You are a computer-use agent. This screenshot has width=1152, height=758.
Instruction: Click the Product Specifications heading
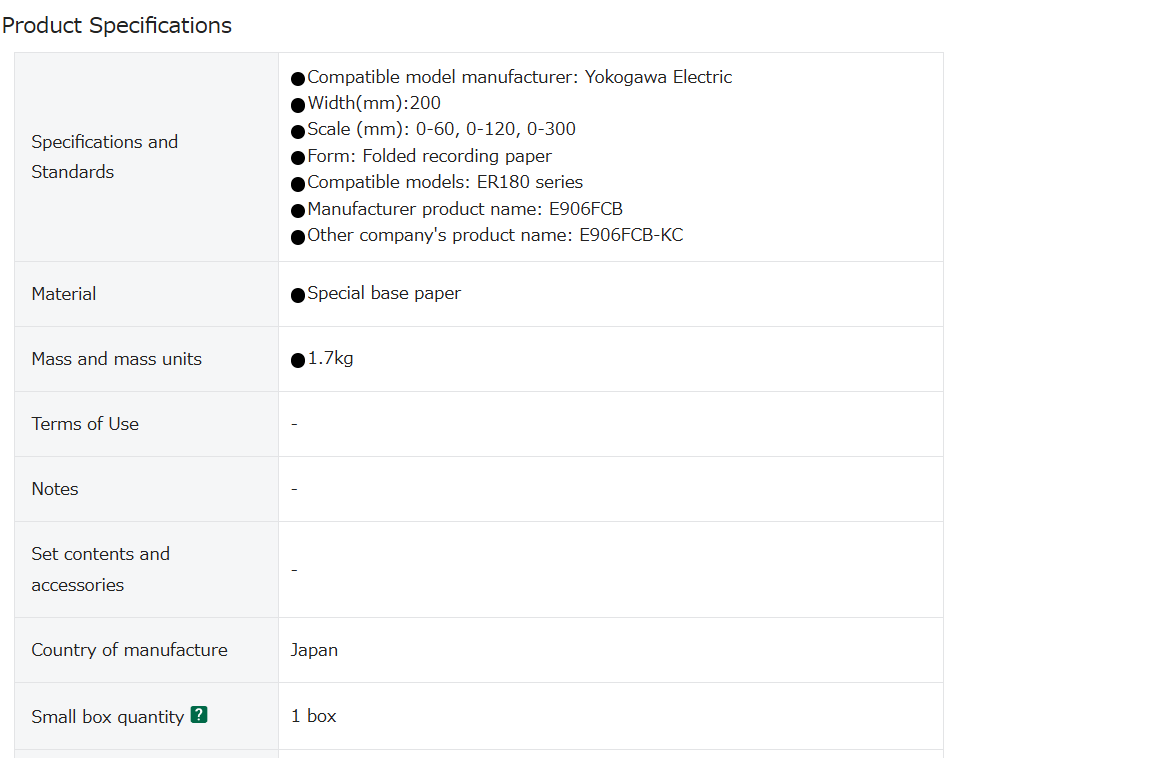tap(117, 26)
